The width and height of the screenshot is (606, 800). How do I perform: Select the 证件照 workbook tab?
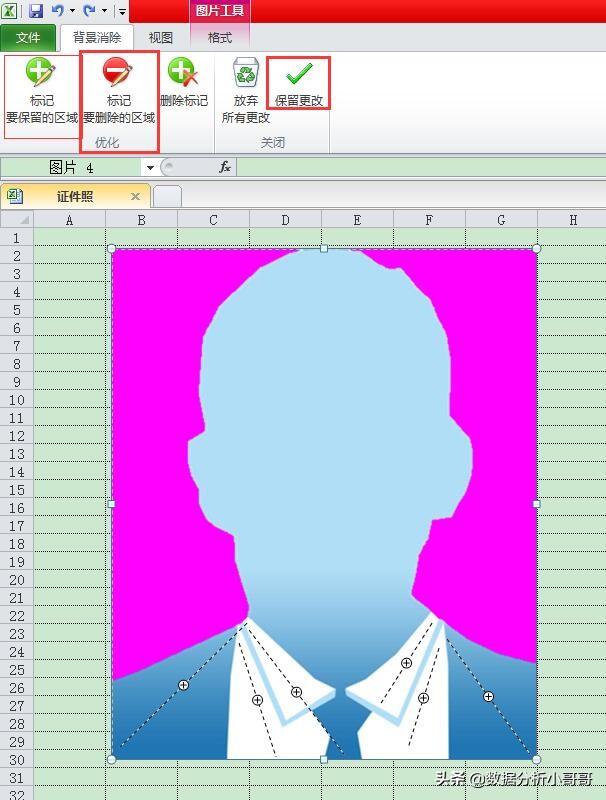tap(75, 196)
